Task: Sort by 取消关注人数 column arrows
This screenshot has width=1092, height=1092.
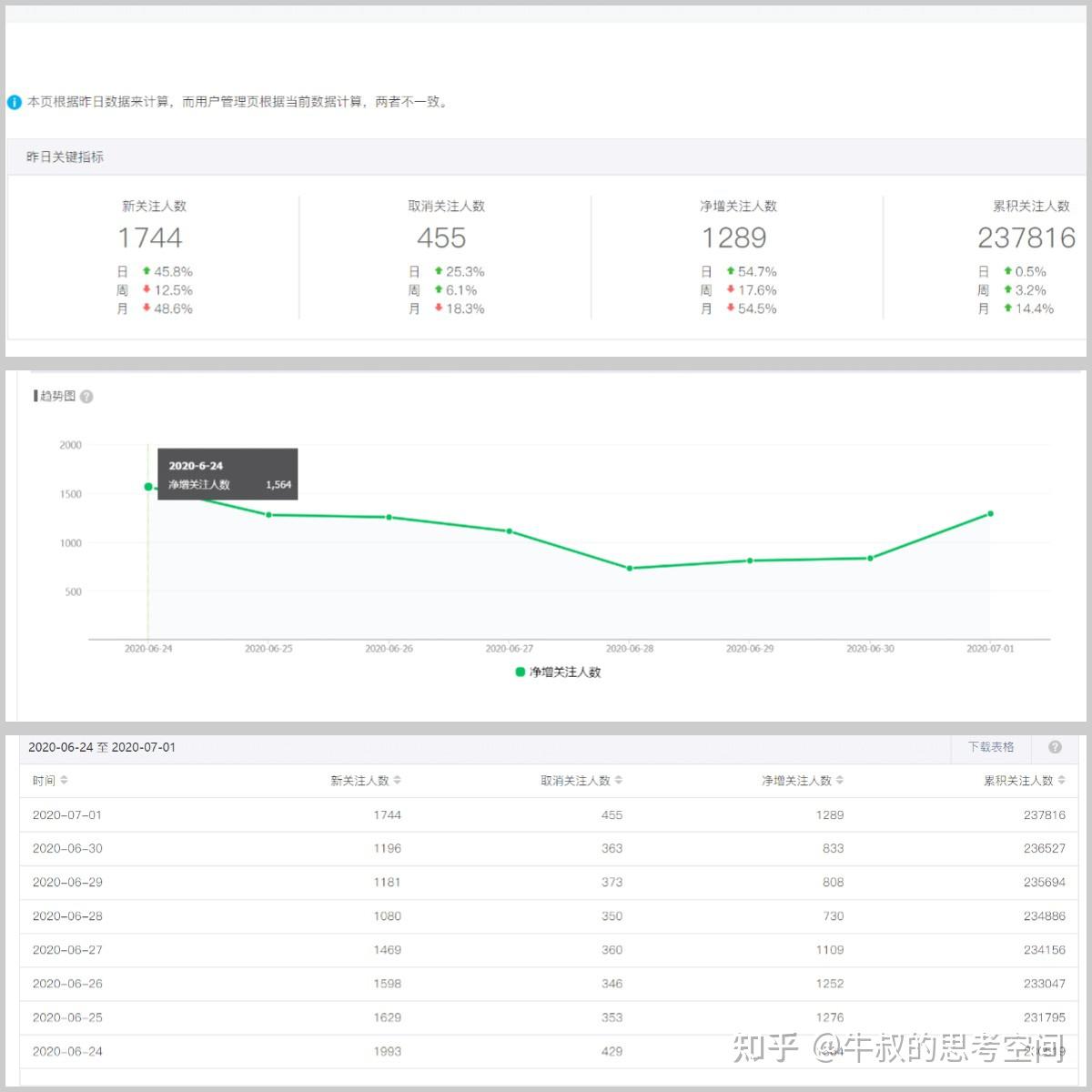Action: 619,781
